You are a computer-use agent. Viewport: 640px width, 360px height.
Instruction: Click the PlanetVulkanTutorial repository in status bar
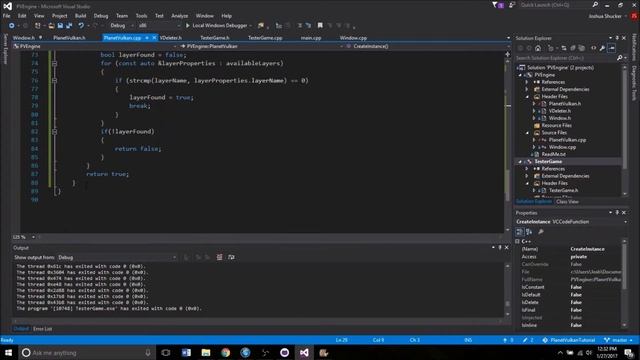(x=569, y=340)
